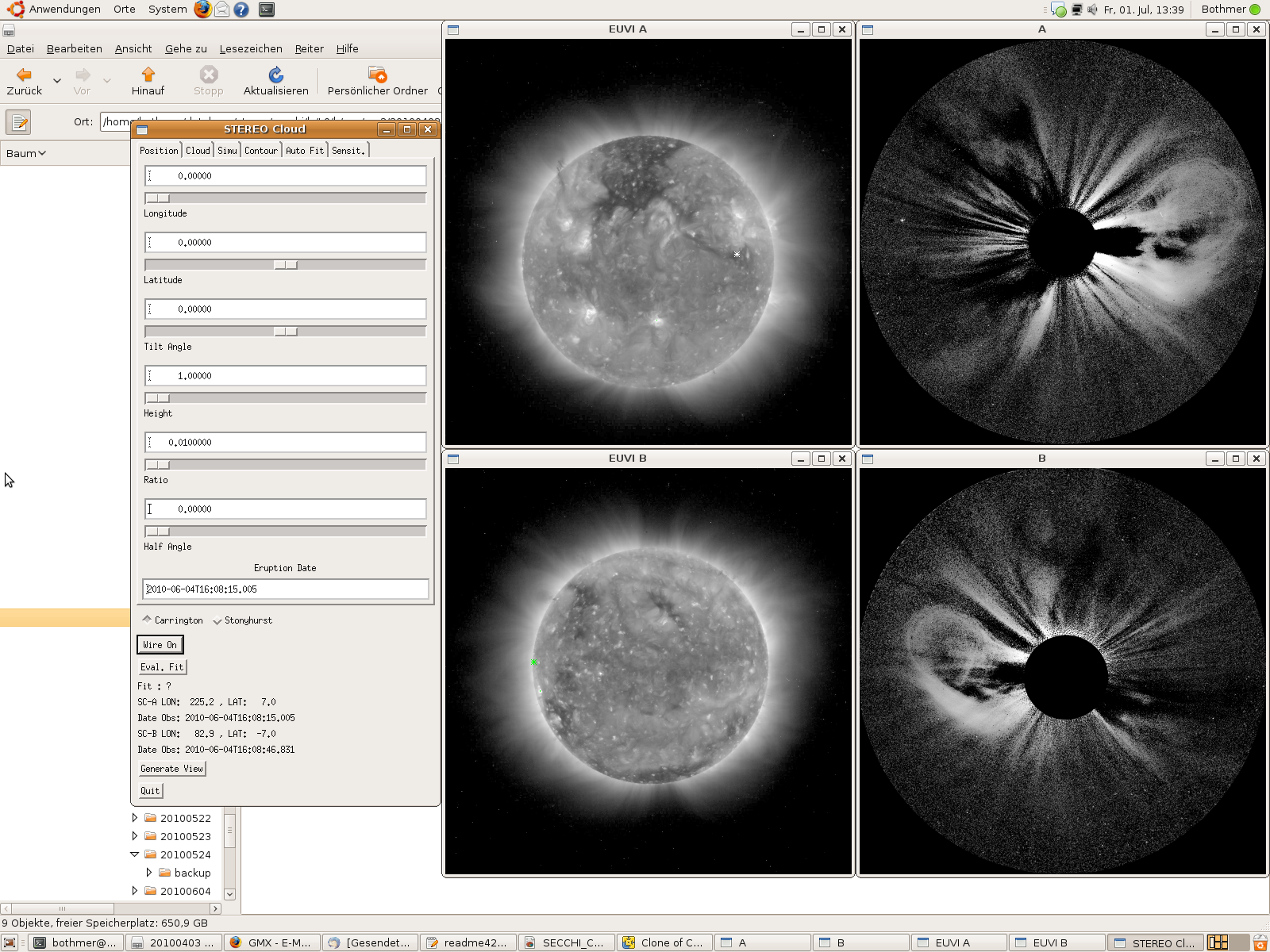
Task: Expand the backup folder
Action: [x=148, y=873]
